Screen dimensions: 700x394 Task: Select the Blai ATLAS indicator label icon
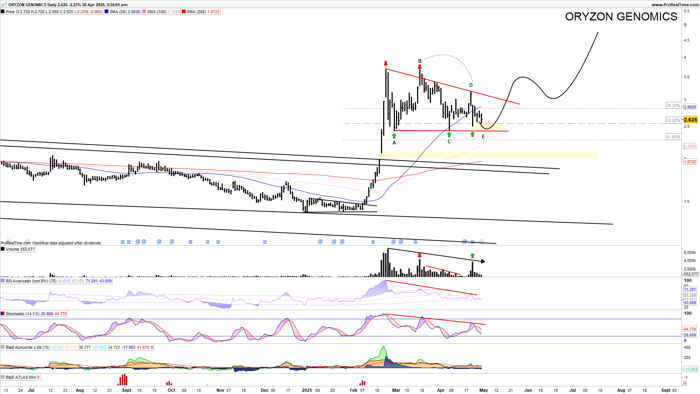(x=2, y=377)
